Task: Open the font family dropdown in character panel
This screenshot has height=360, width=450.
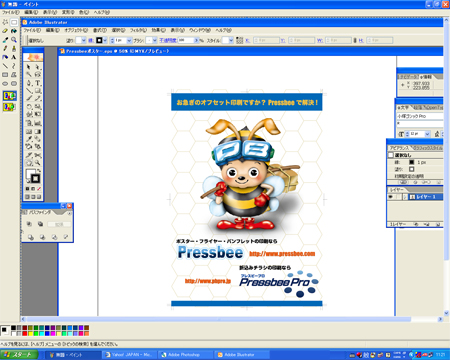Action: click(420, 116)
